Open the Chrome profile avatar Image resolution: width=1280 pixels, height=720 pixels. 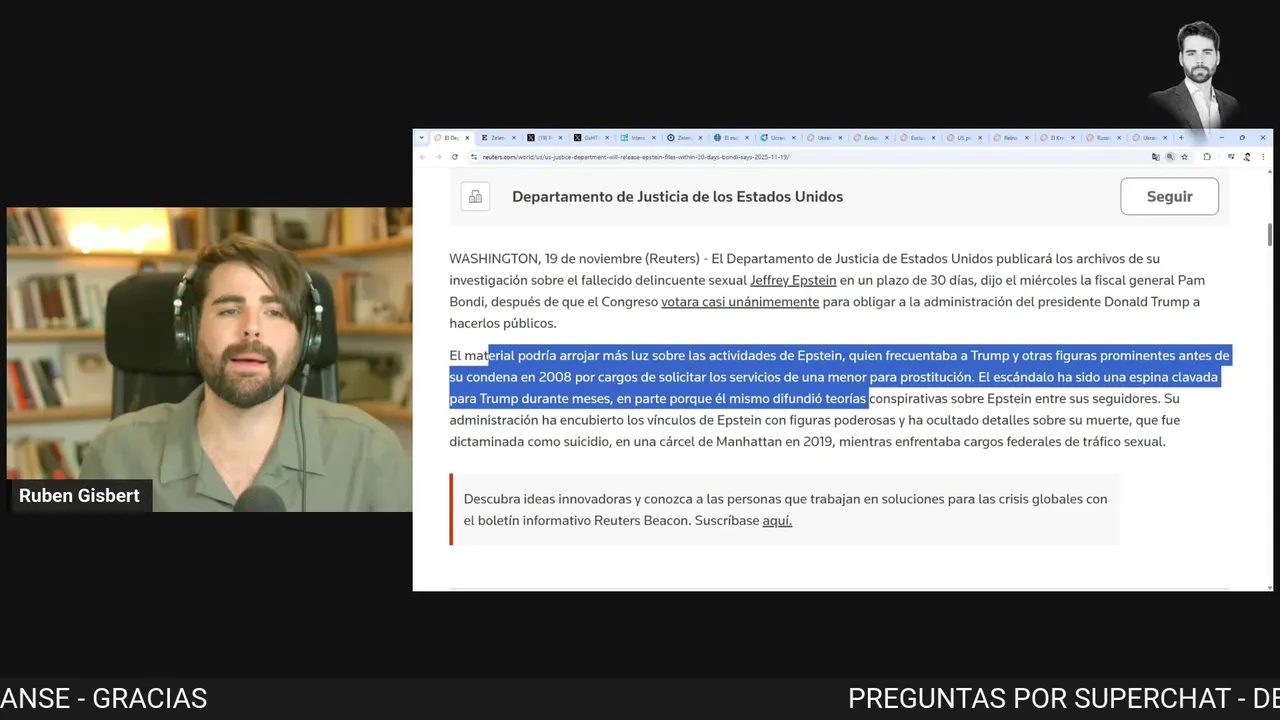[x=1247, y=157]
